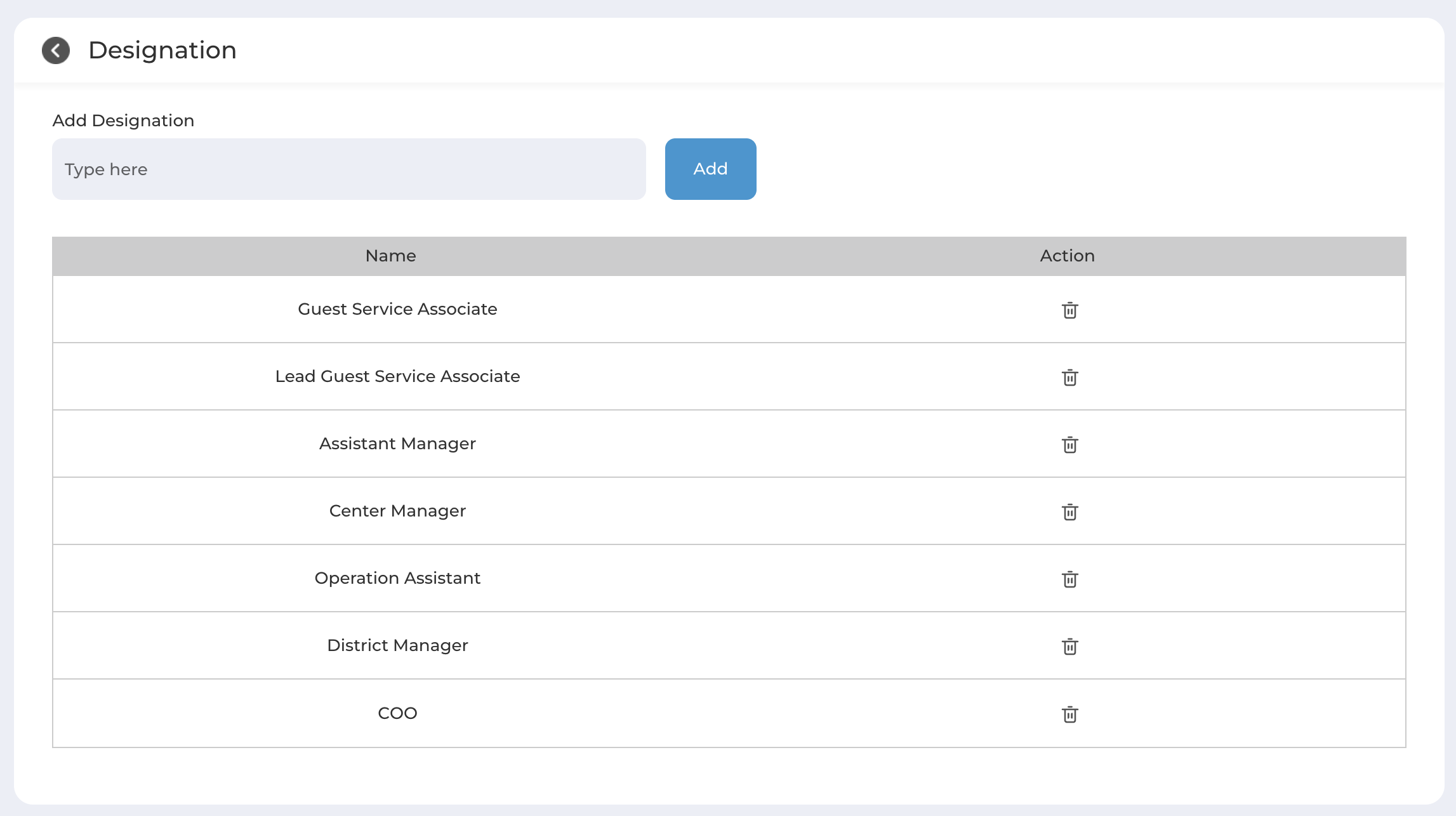Trash the Center Manager entry
The width and height of the screenshot is (1456, 816).
(1069, 511)
